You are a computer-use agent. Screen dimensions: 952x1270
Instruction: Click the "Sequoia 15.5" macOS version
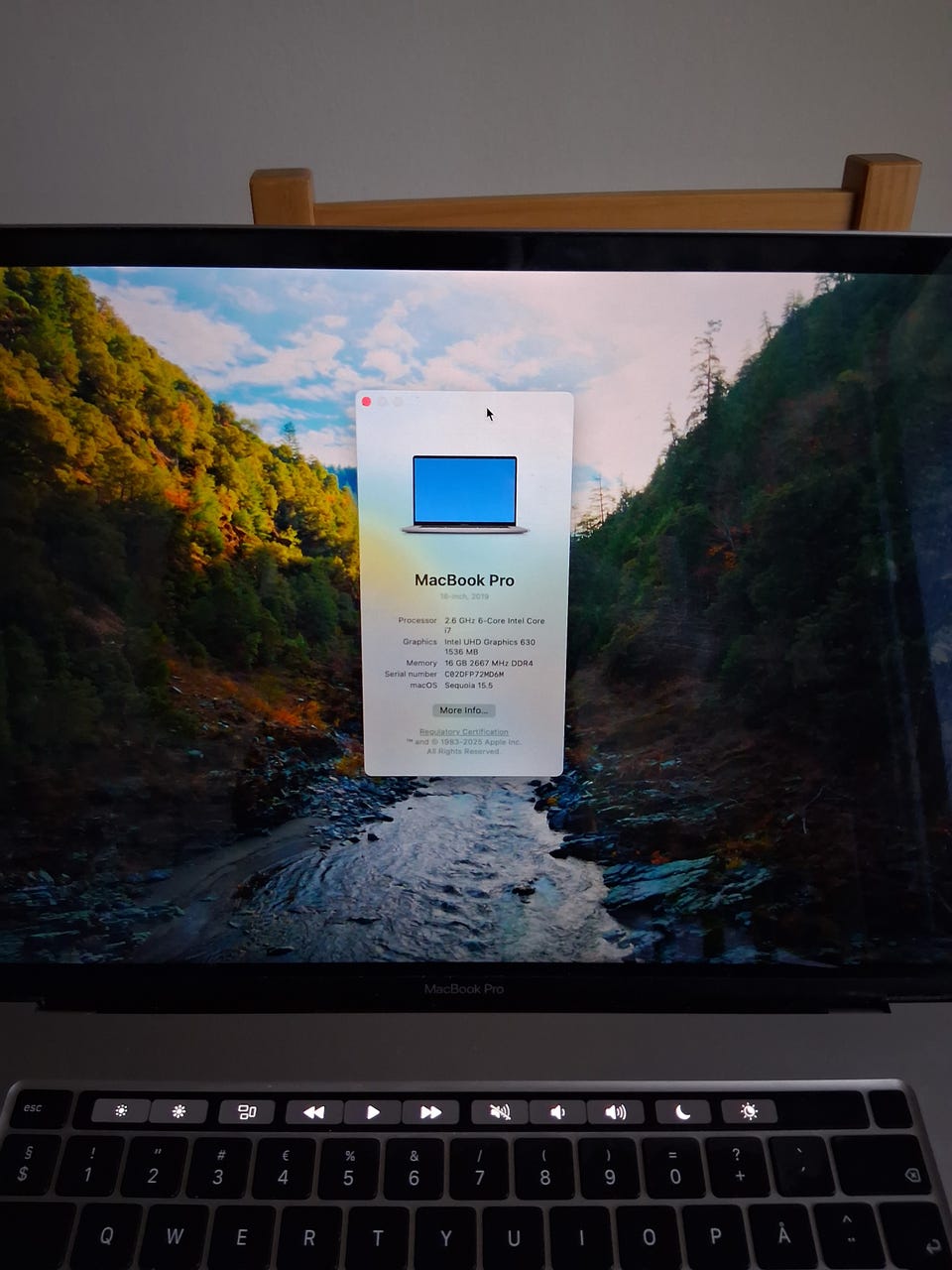point(469,685)
